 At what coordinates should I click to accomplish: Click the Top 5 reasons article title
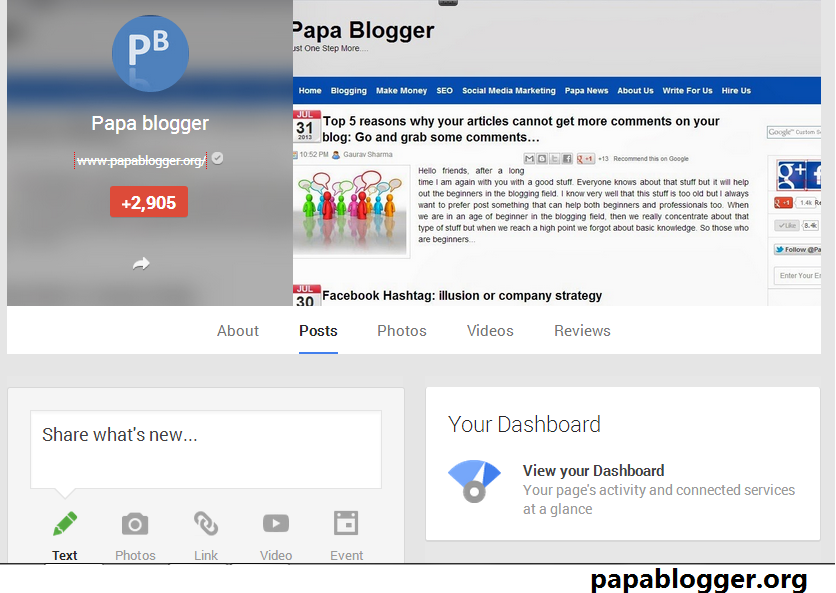pyautogui.click(x=521, y=129)
